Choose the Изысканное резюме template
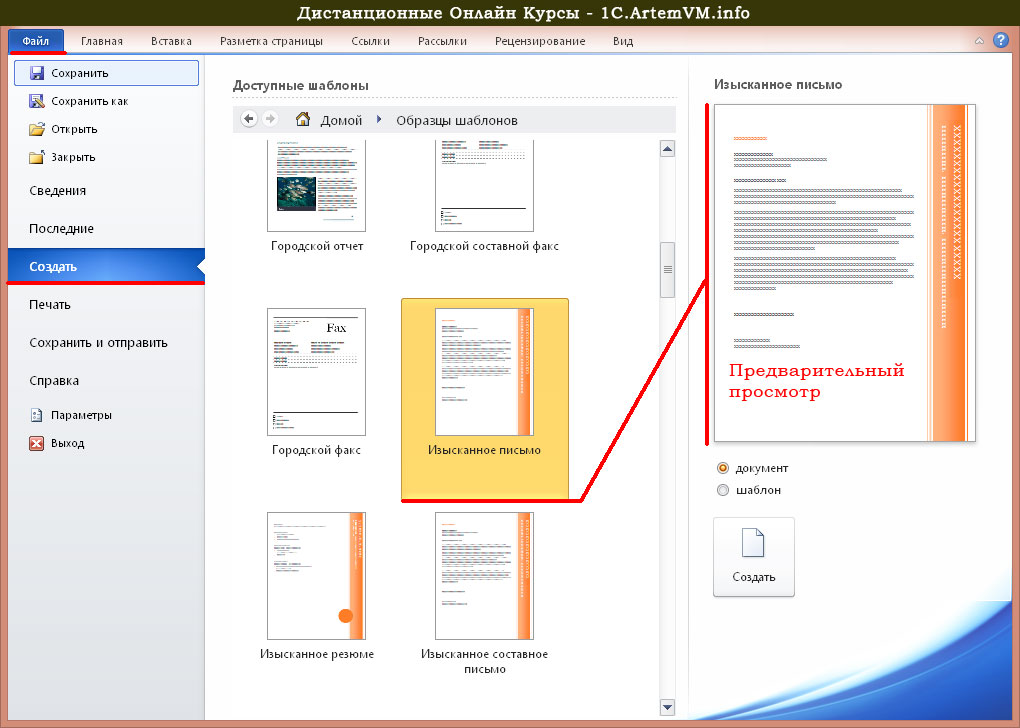Screen dimensions: 1020x728 click(x=317, y=586)
